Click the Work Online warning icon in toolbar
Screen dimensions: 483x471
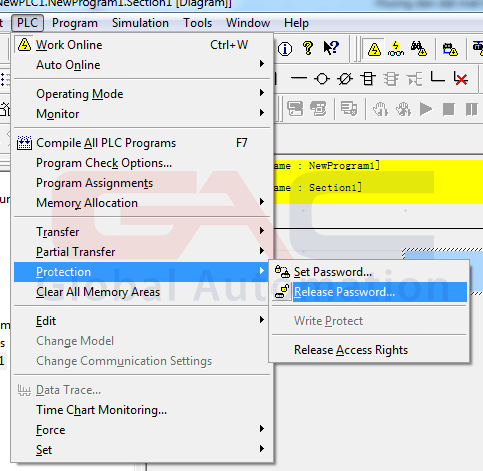click(374, 49)
